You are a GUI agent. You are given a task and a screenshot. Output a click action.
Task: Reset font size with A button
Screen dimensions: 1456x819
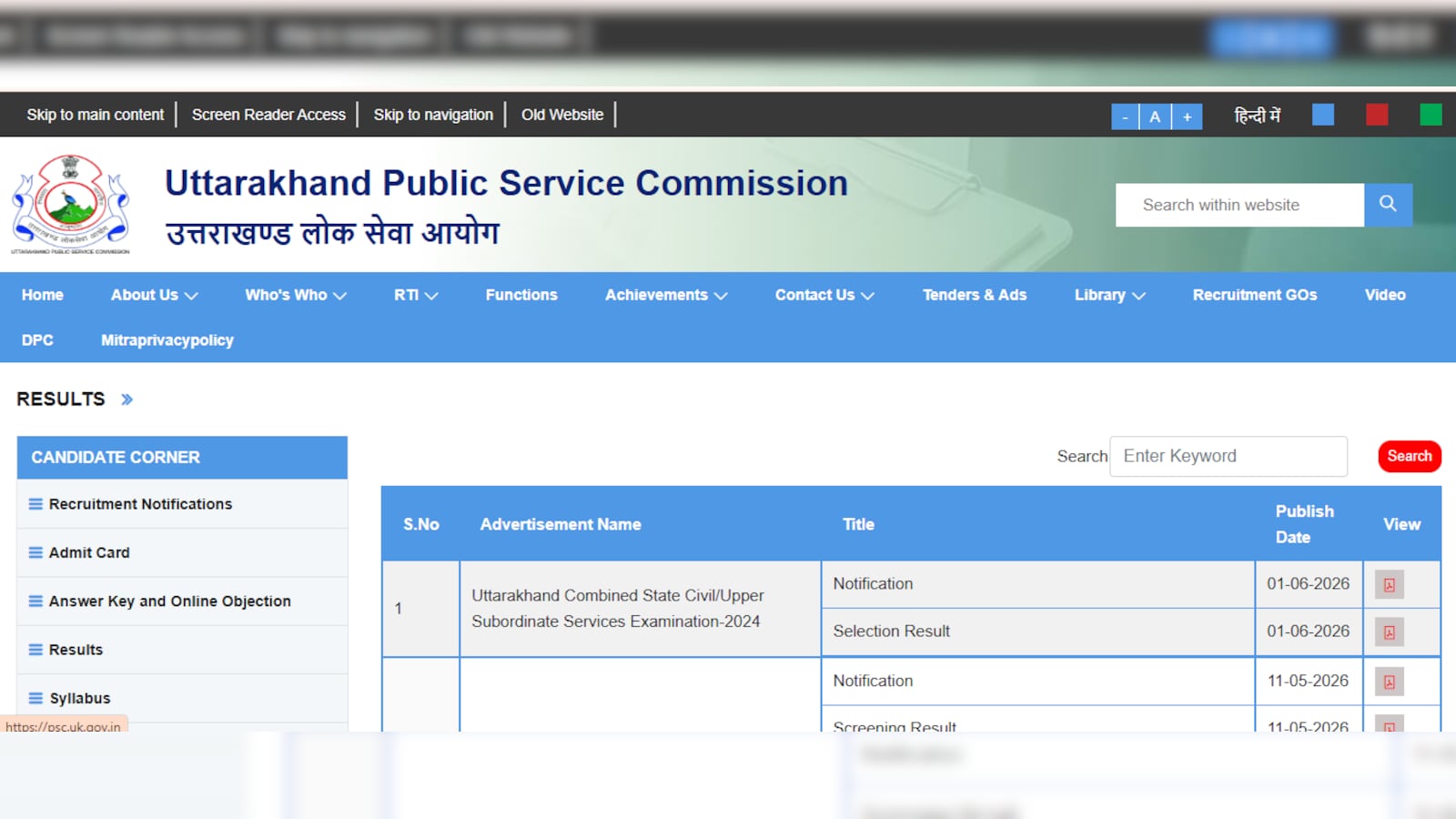[x=1155, y=116]
